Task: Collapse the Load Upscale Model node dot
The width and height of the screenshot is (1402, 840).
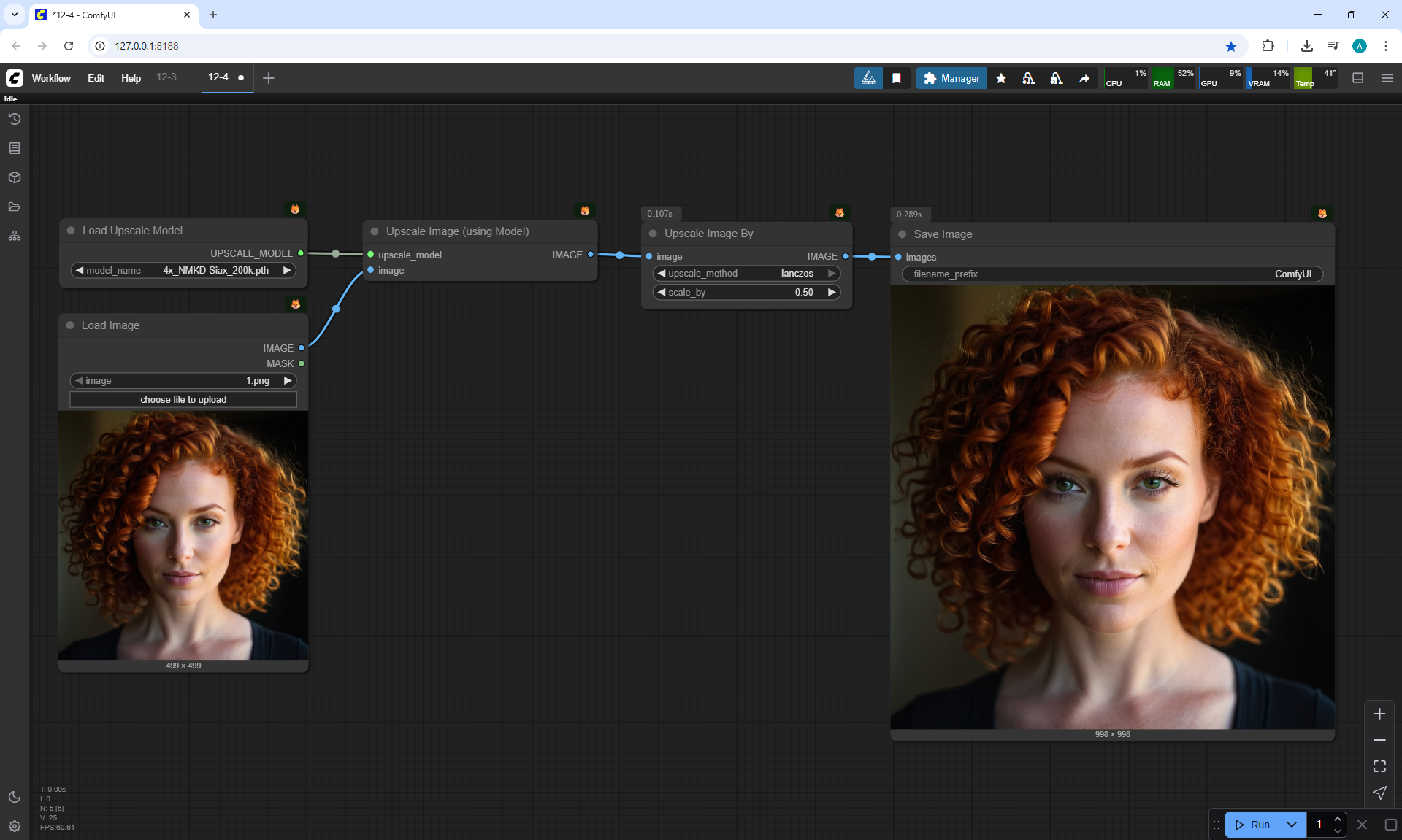Action: [x=71, y=231]
